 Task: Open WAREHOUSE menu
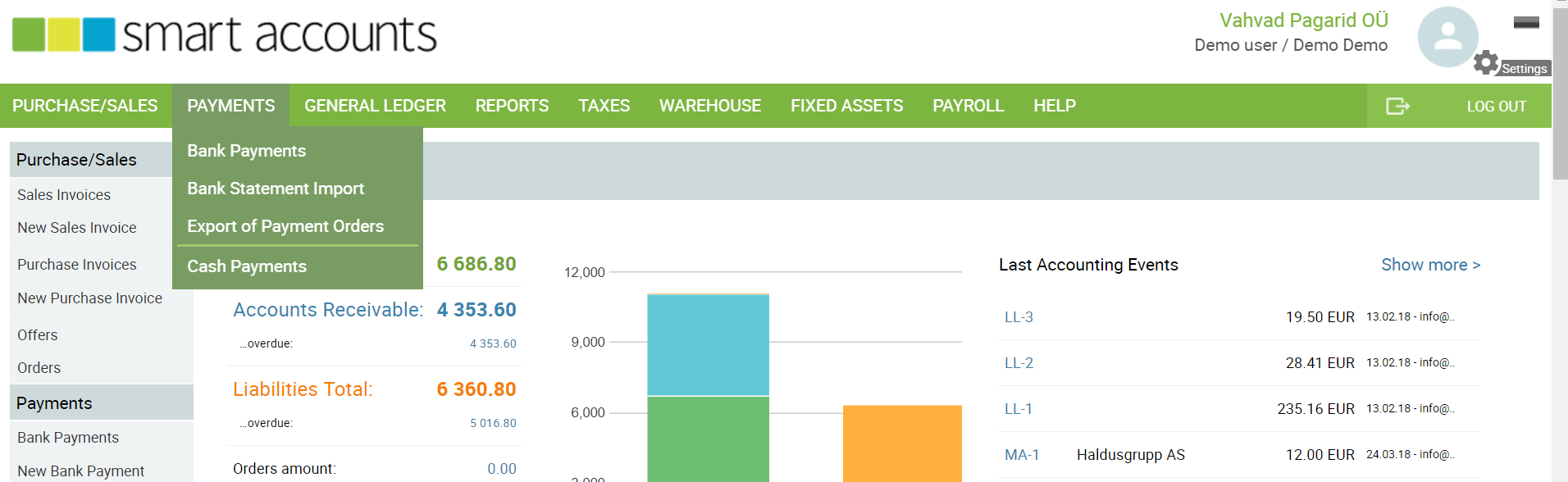(710, 106)
